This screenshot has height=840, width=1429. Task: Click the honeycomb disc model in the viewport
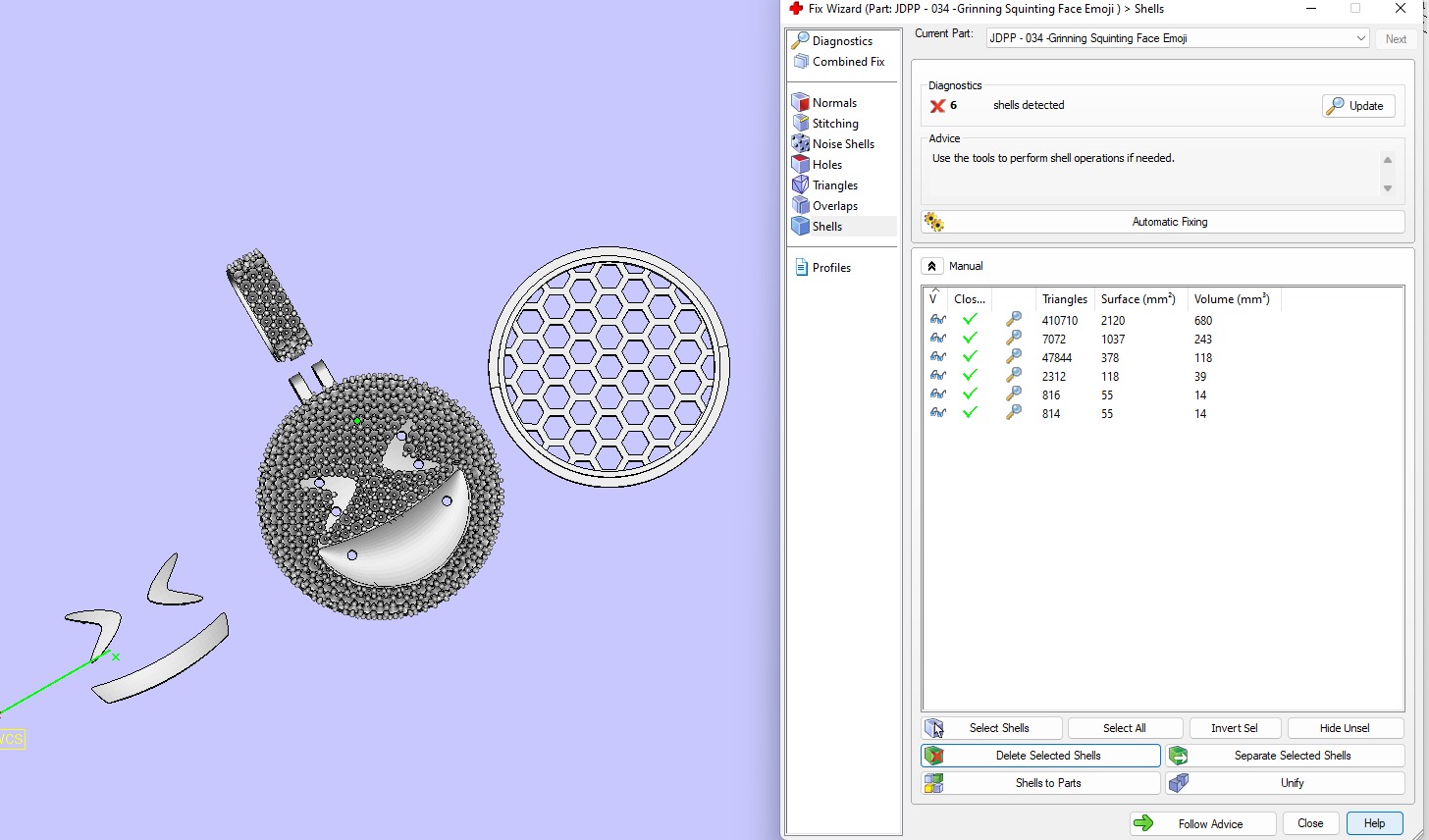pyautogui.click(x=609, y=366)
